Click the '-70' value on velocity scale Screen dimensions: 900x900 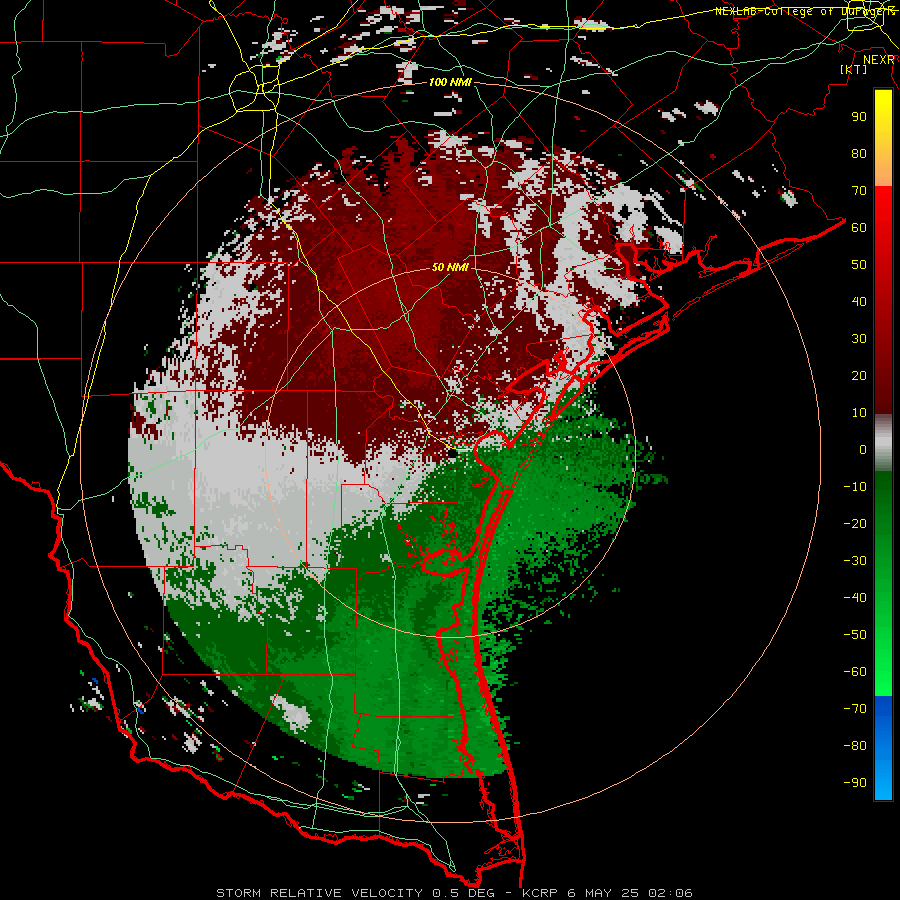coord(855,709)
